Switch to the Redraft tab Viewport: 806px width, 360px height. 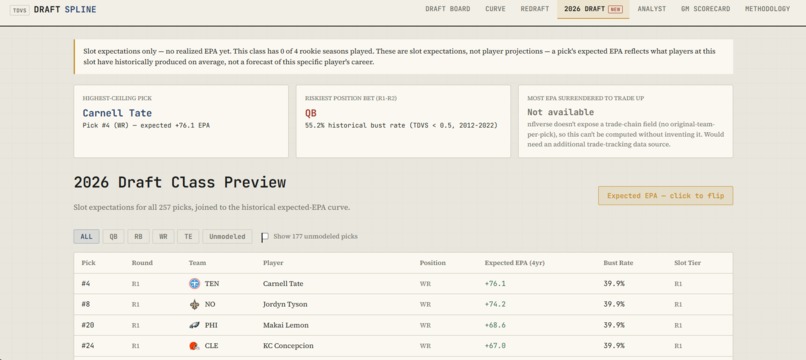coord(535,9)
